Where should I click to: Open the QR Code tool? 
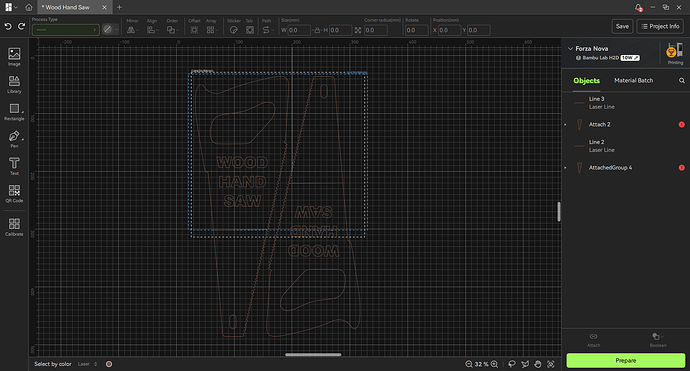pyautogui.click(x=14, y=193)
